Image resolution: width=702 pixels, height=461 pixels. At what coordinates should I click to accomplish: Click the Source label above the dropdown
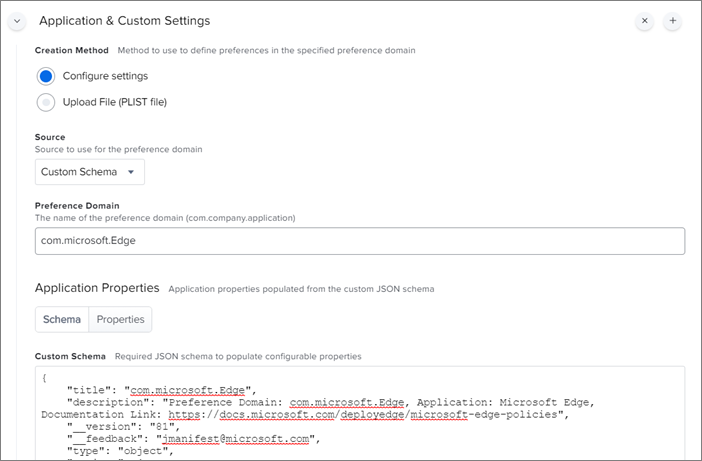tap(50, 137)
